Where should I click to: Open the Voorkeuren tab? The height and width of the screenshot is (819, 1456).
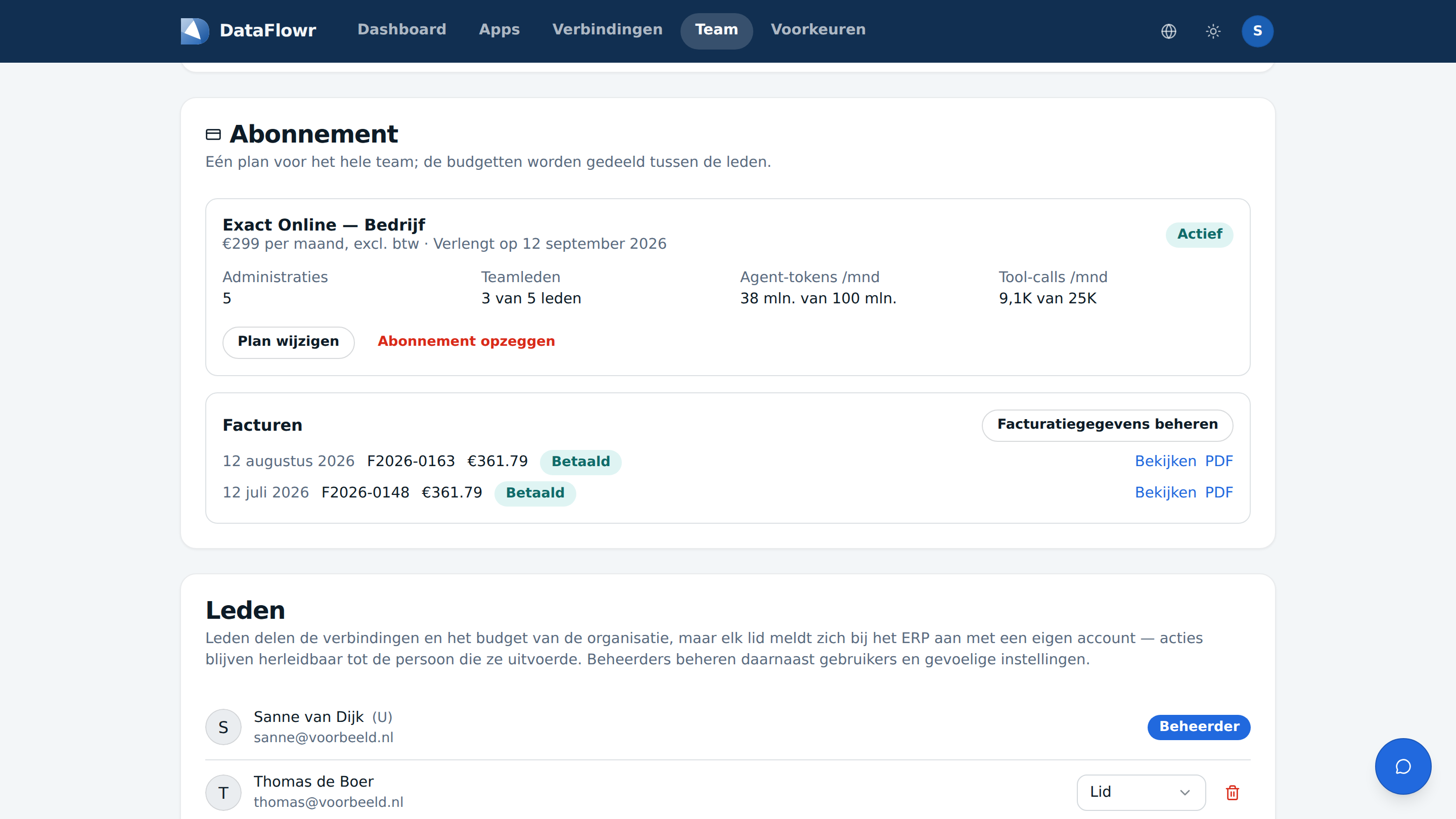tap(818, 30)
